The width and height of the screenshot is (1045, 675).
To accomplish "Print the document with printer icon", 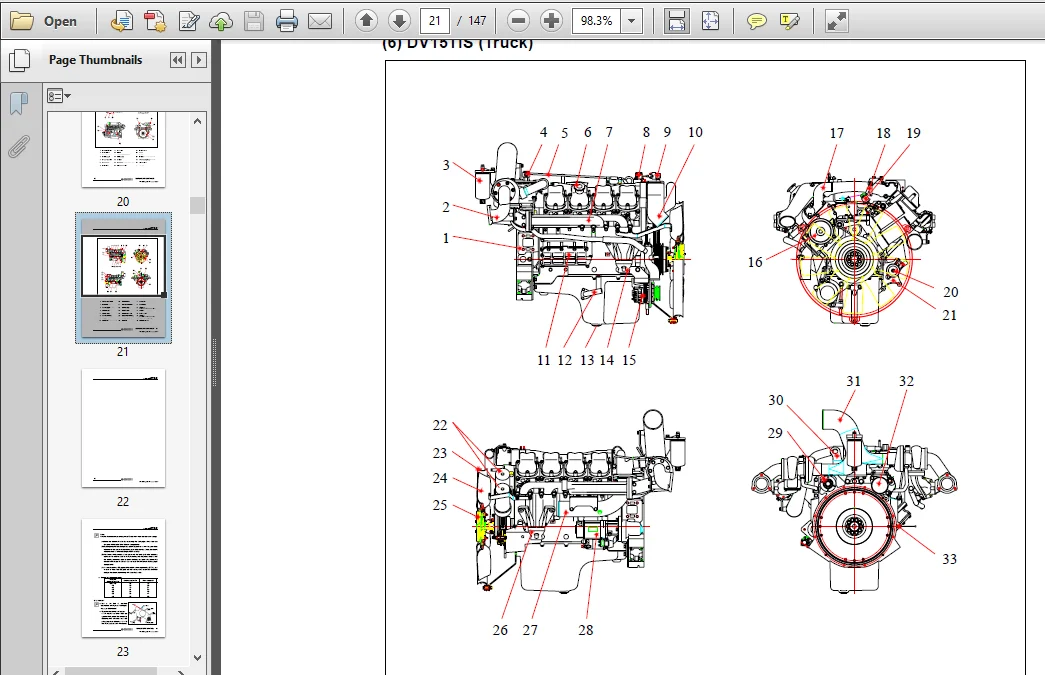I will click(287, 21).
